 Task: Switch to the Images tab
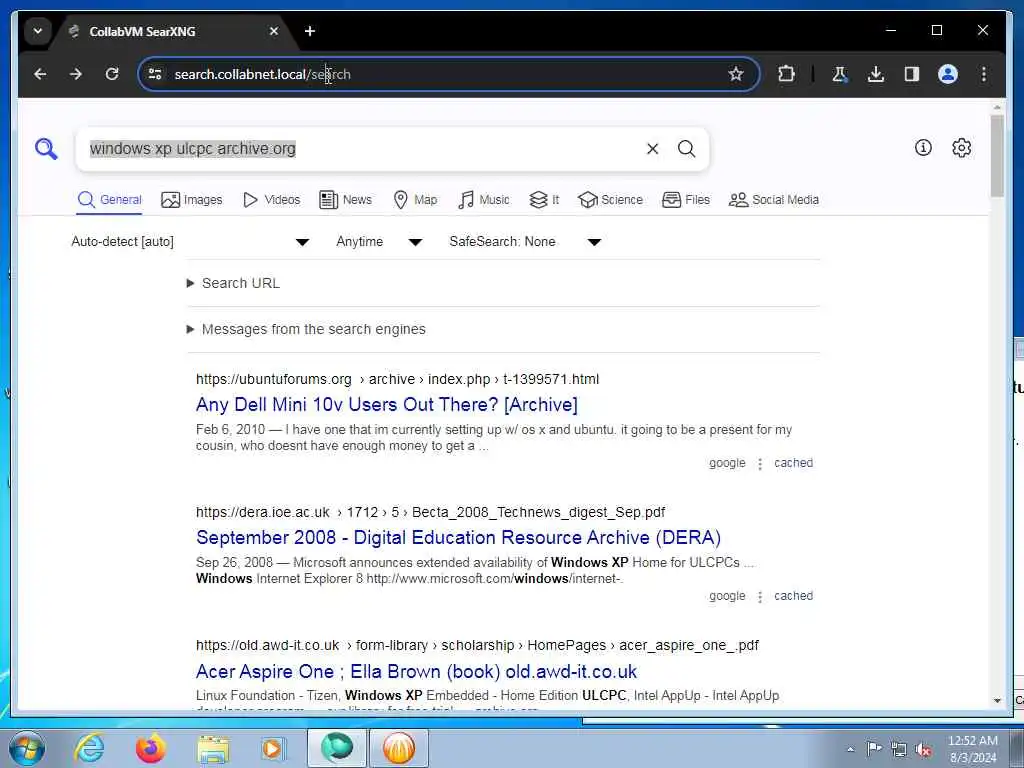click(192, 200)
